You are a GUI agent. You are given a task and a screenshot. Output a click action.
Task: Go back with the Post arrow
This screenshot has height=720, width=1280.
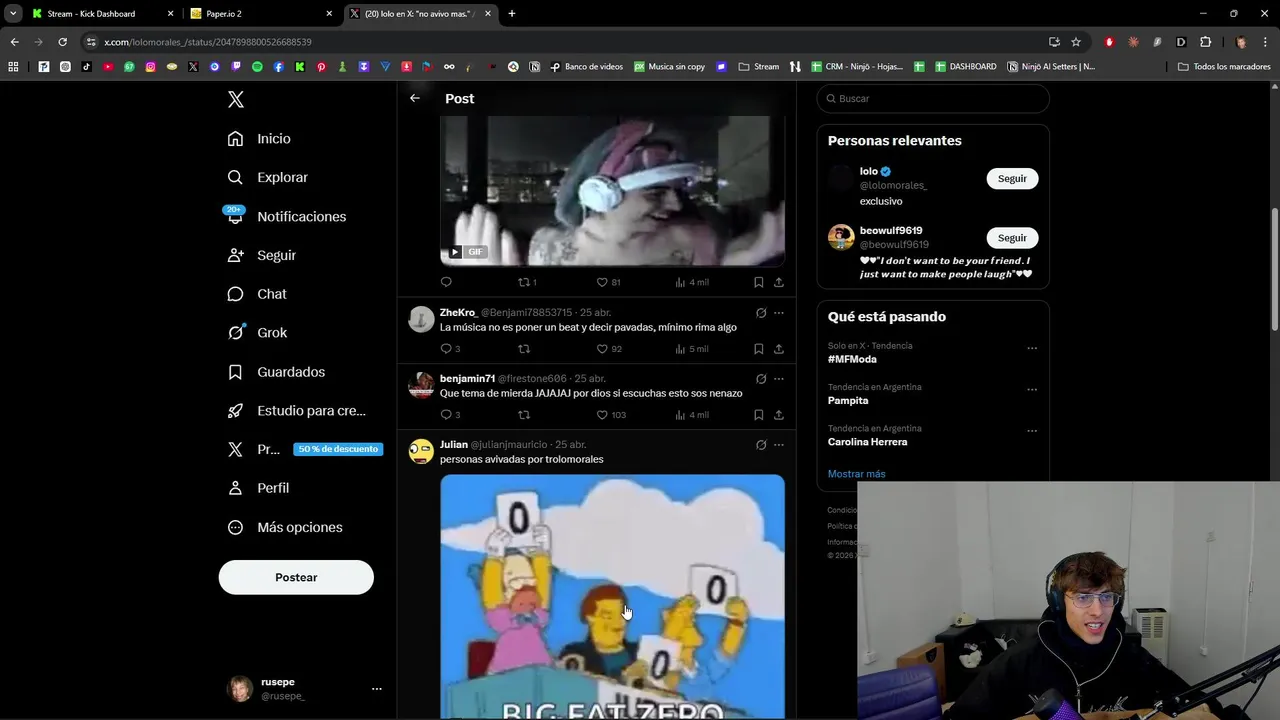pyautogui.click(x=415, y=98)
